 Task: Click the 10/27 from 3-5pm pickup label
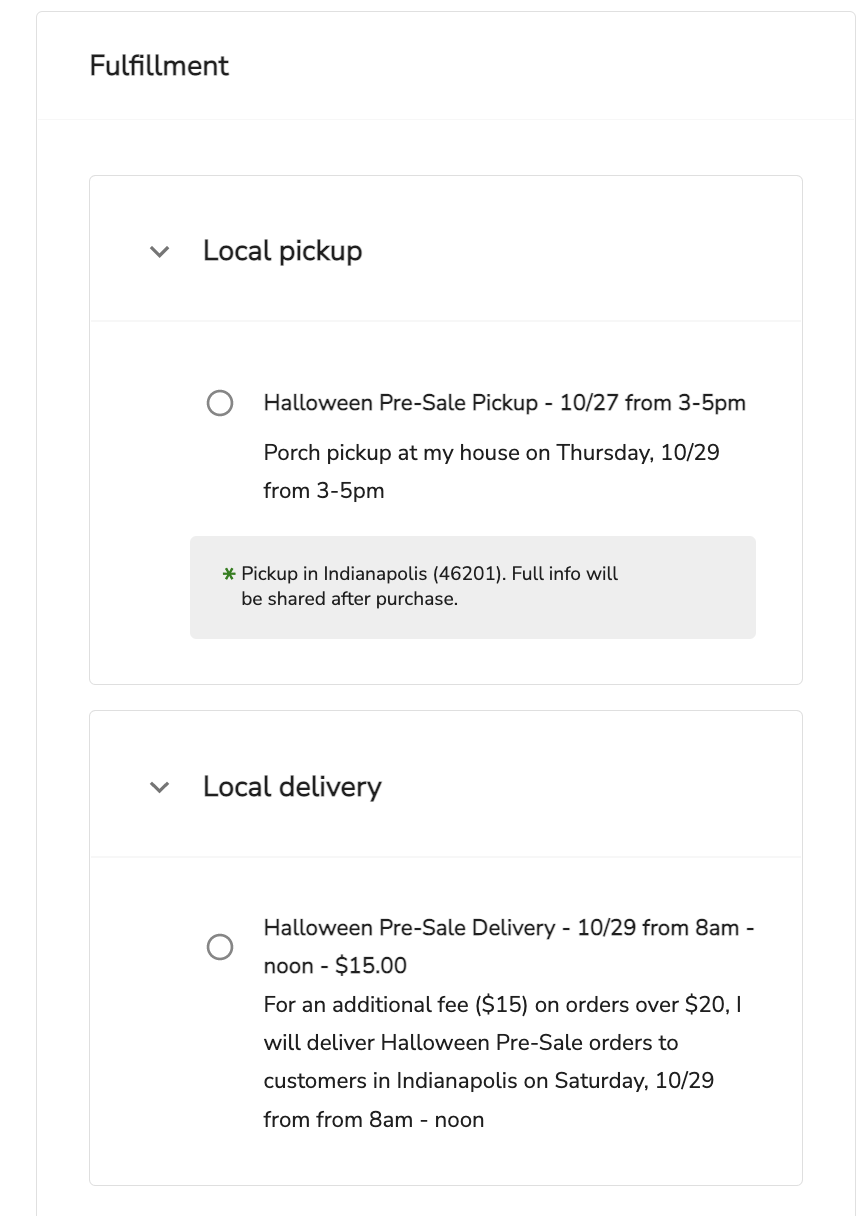click(652, 403)
